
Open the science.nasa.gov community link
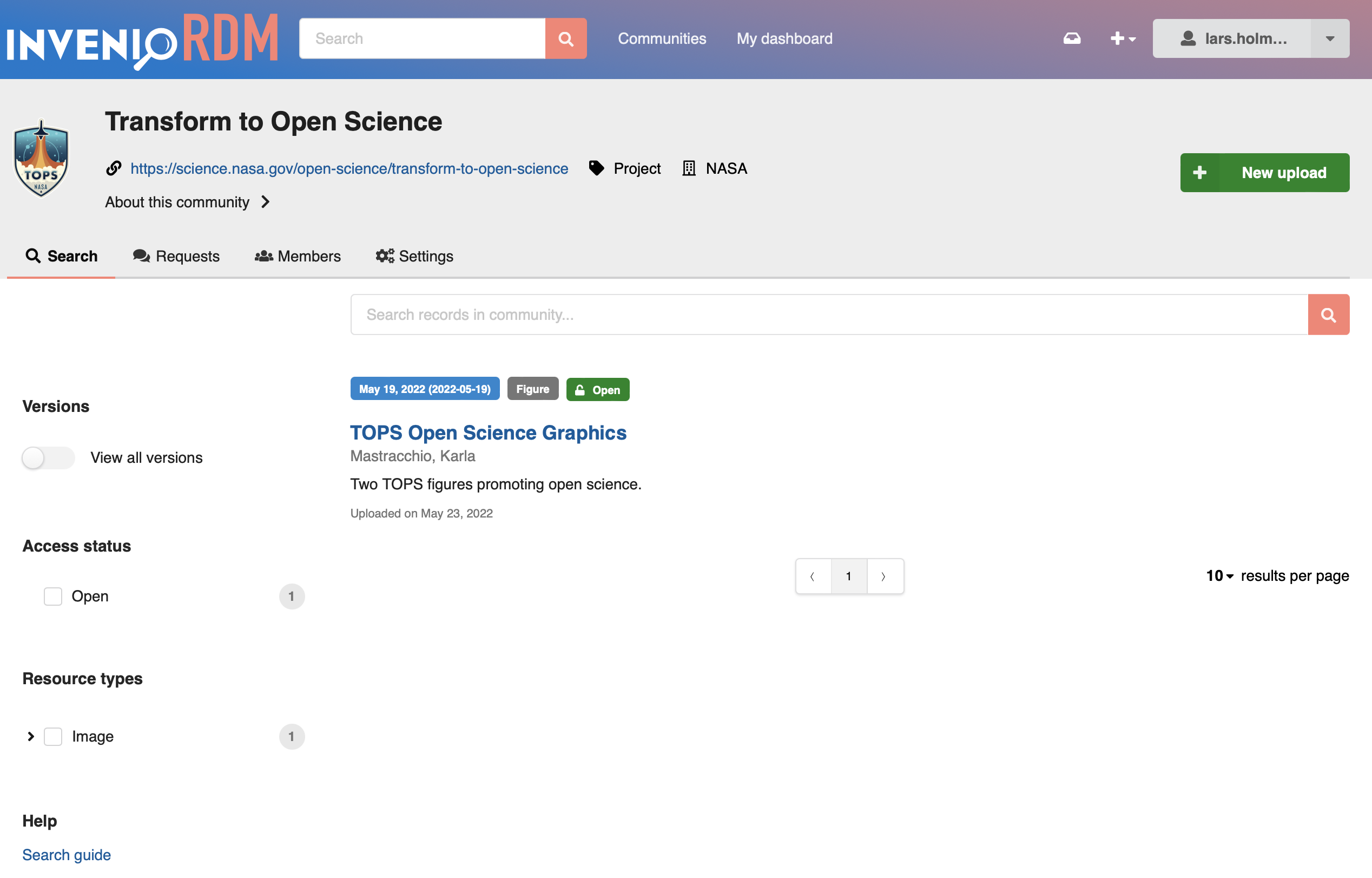tap(349, 168)
